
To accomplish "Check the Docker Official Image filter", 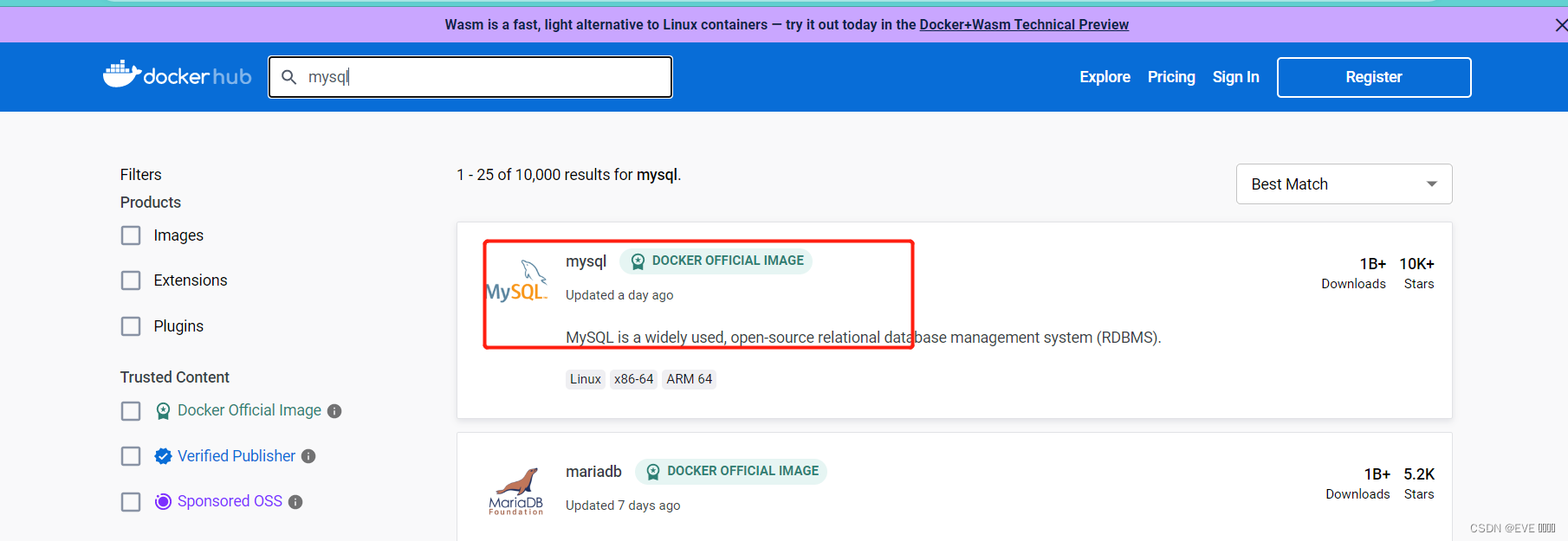I will (x=131, y=410).
